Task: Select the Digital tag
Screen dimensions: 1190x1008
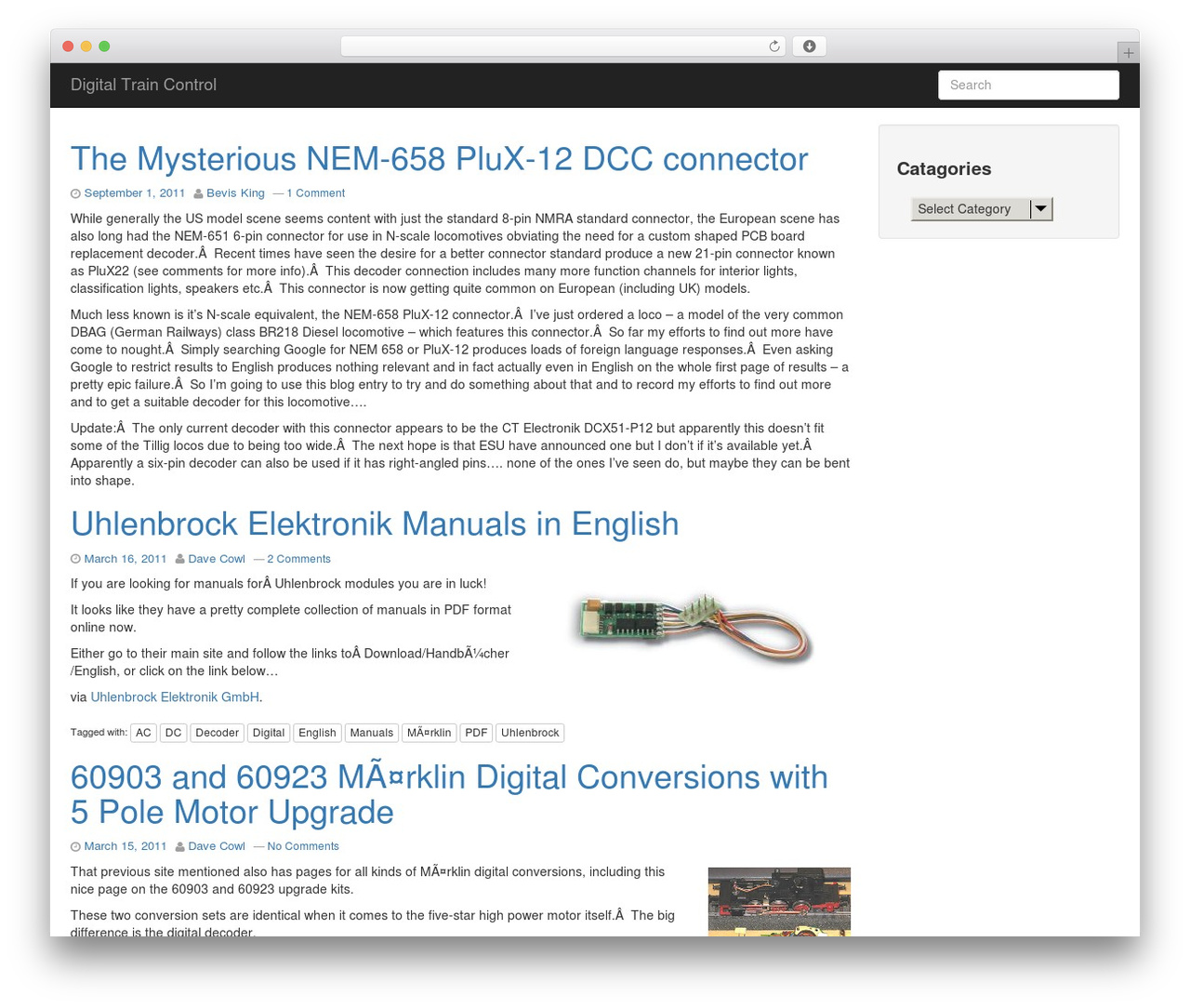Action: 269,733
